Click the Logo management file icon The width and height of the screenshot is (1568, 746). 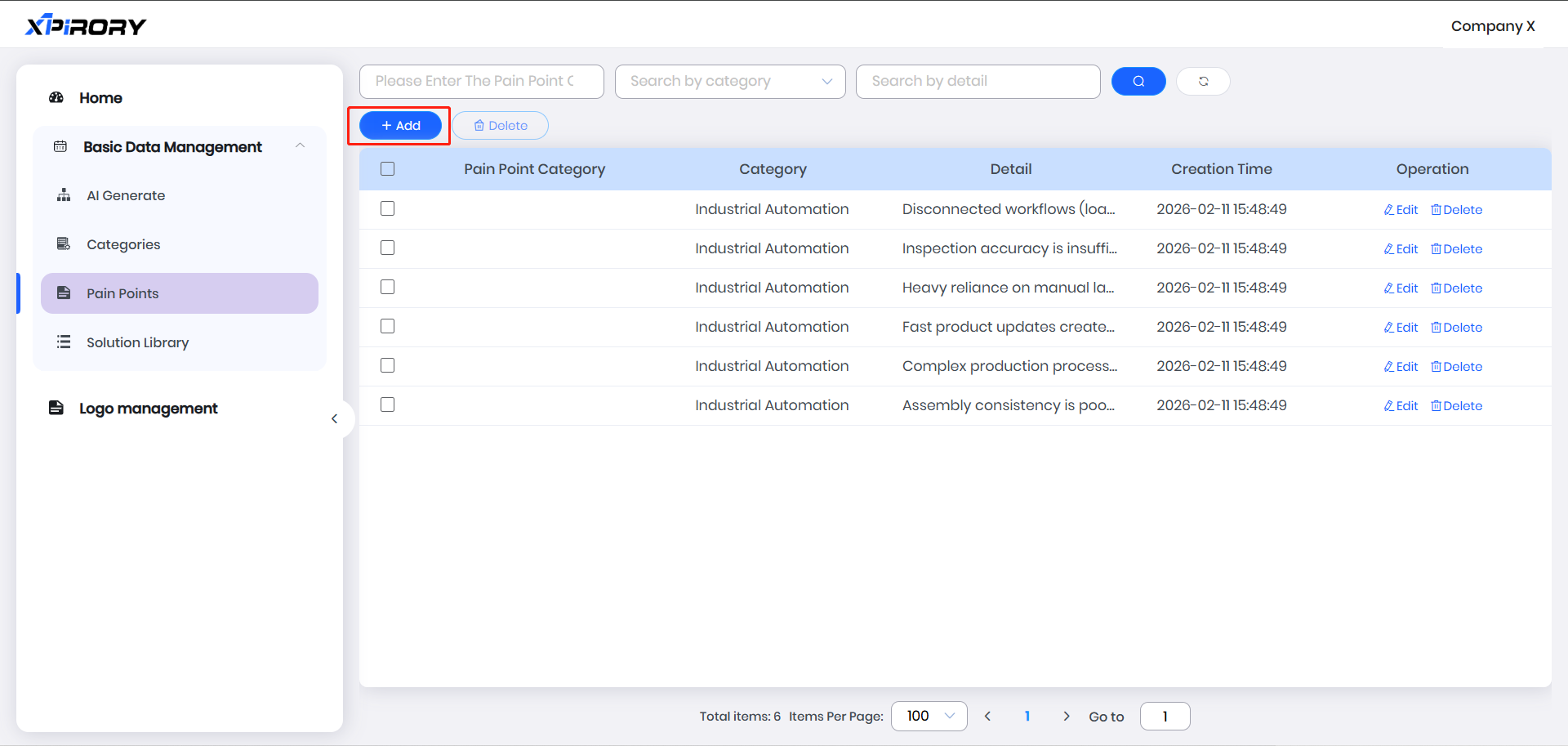(x=56, y=408)
